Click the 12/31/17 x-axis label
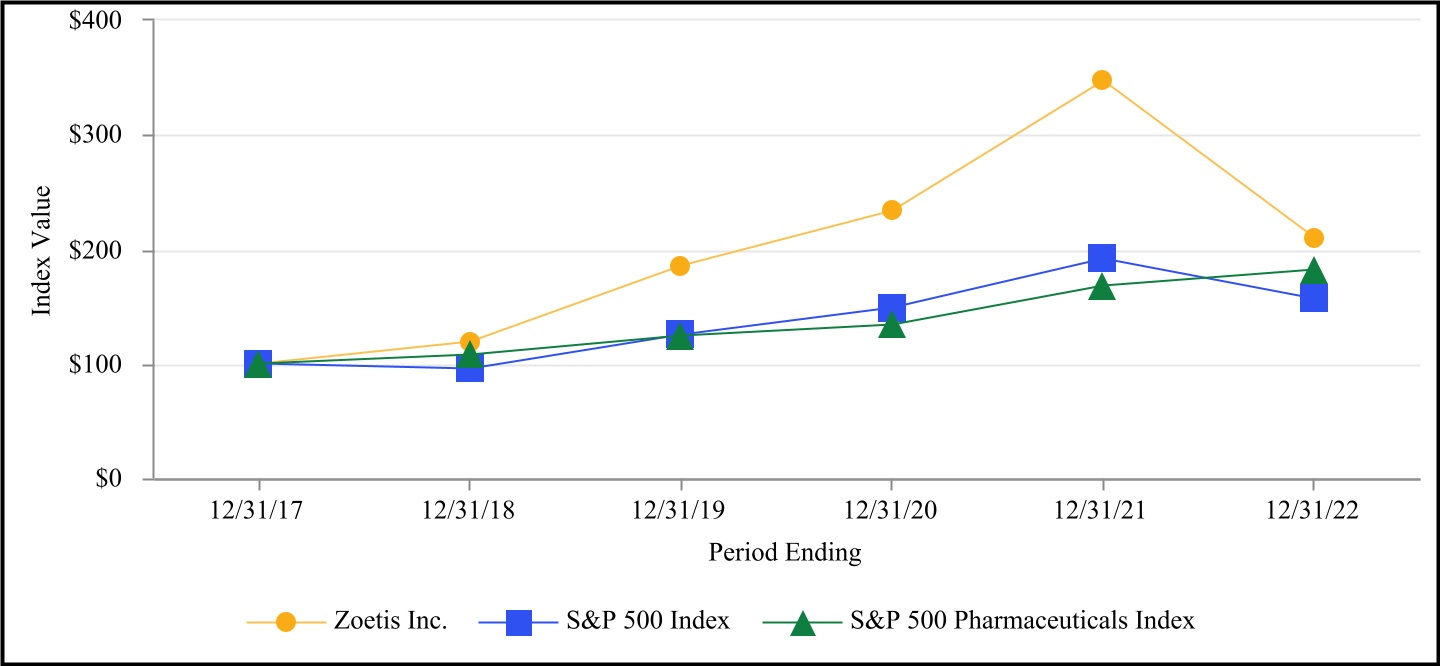The image size is (1440, 666). pyautogui.click(x=259, y=509)
